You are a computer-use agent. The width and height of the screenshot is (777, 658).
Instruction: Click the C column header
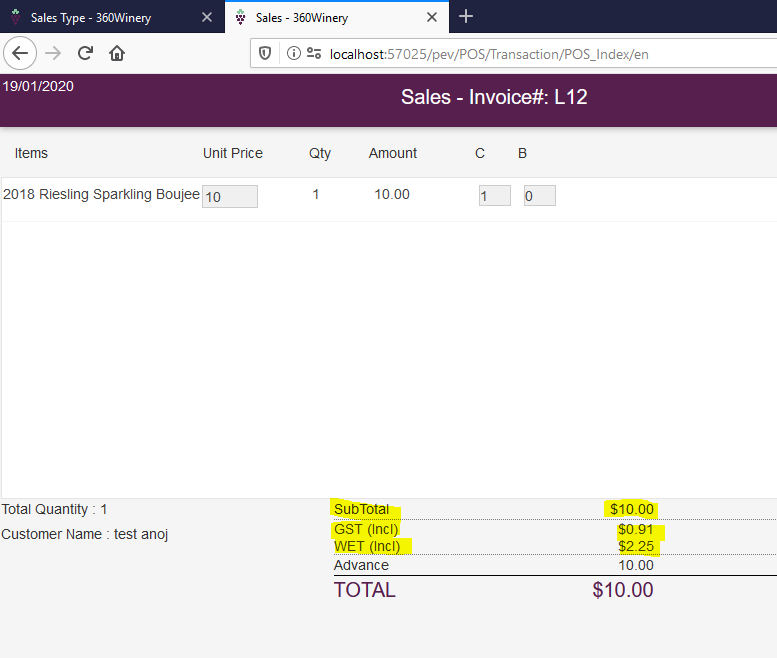point(480,153)
